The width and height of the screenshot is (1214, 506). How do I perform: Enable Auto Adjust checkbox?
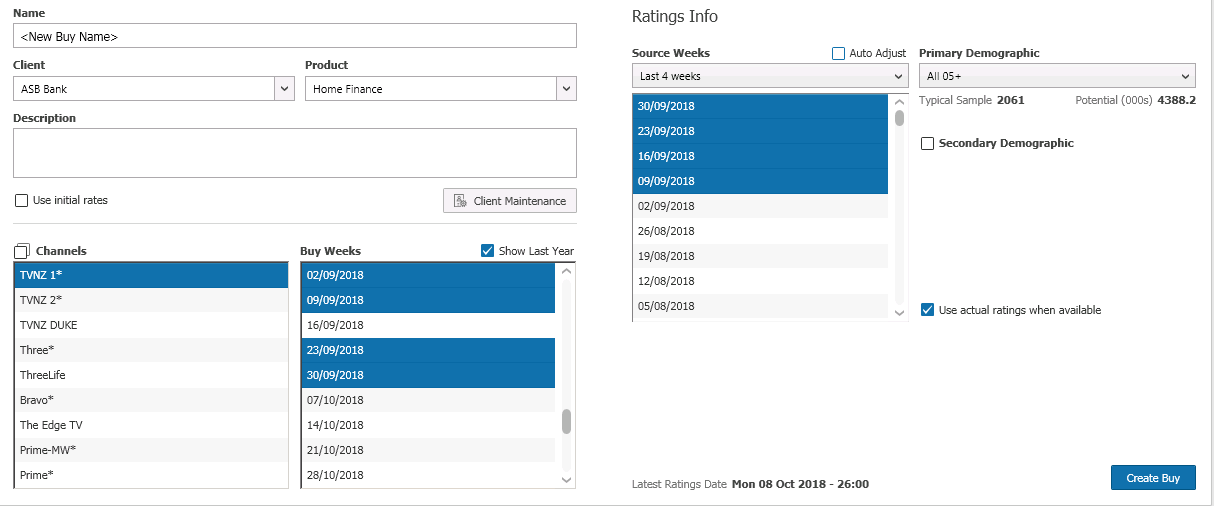pyautogui.click(x=838, y=53)
